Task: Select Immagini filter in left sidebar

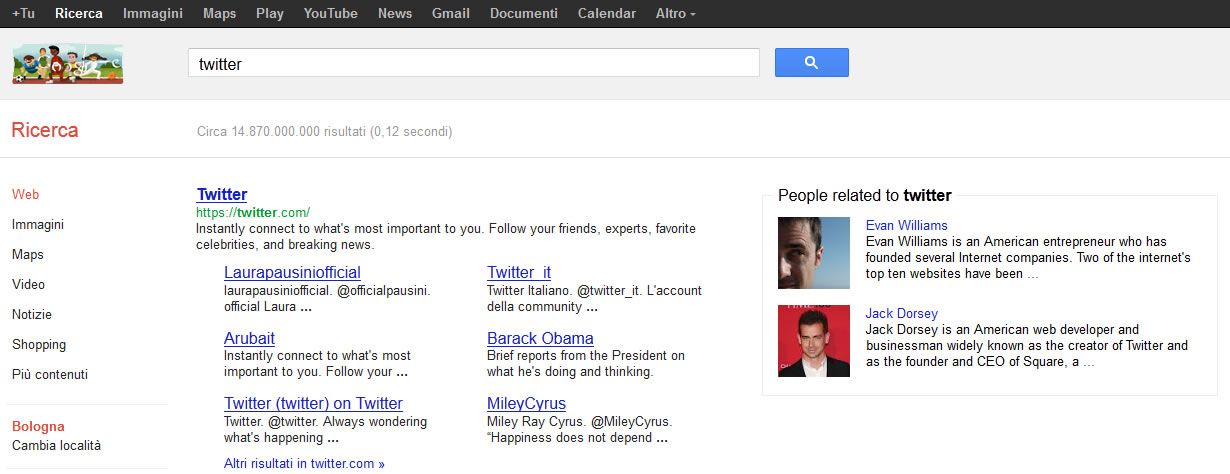Action: (x=38, y=225)
